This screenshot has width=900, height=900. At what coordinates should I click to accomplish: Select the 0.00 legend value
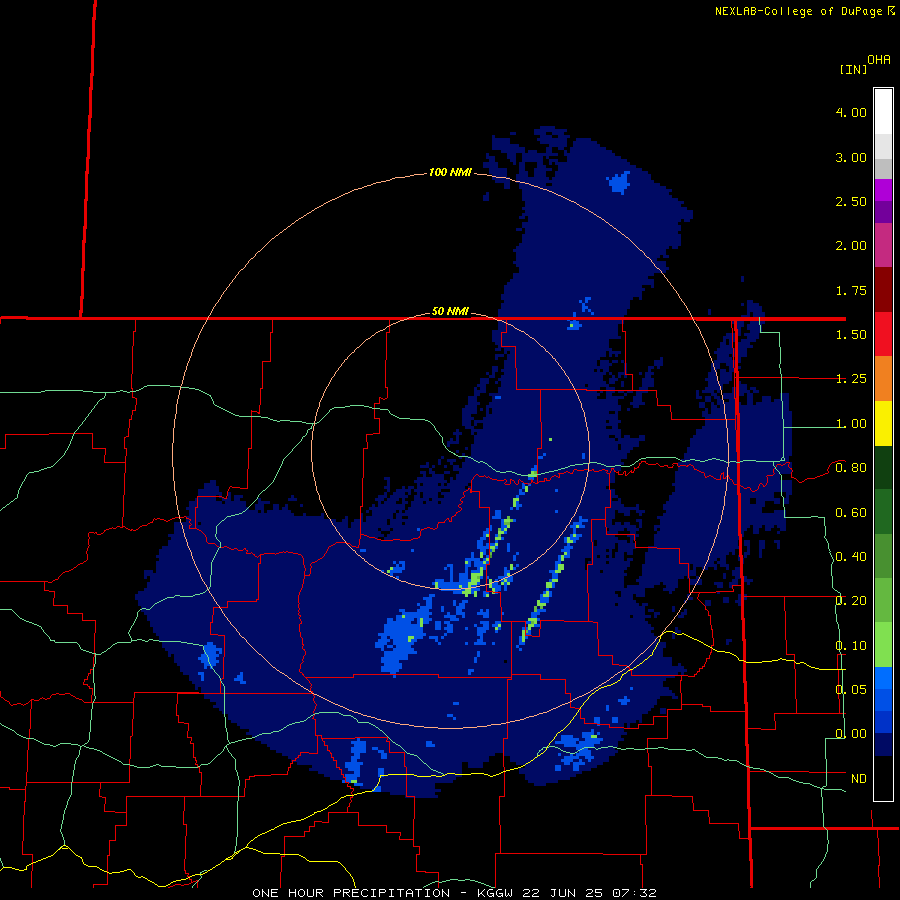[851, 734]
